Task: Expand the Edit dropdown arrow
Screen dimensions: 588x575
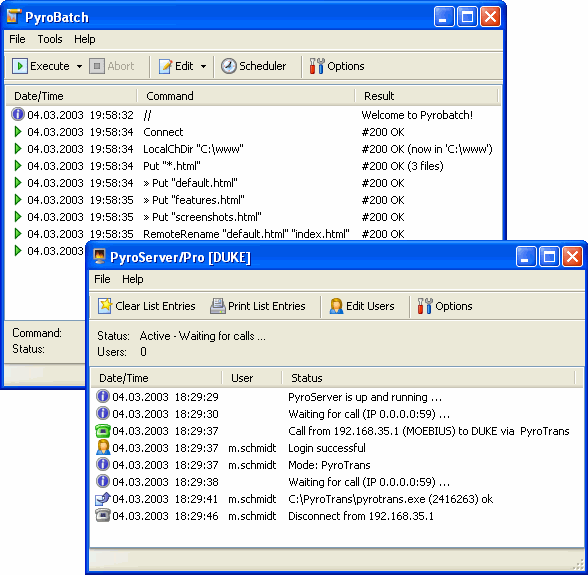Action: click(x=203, y=67)
